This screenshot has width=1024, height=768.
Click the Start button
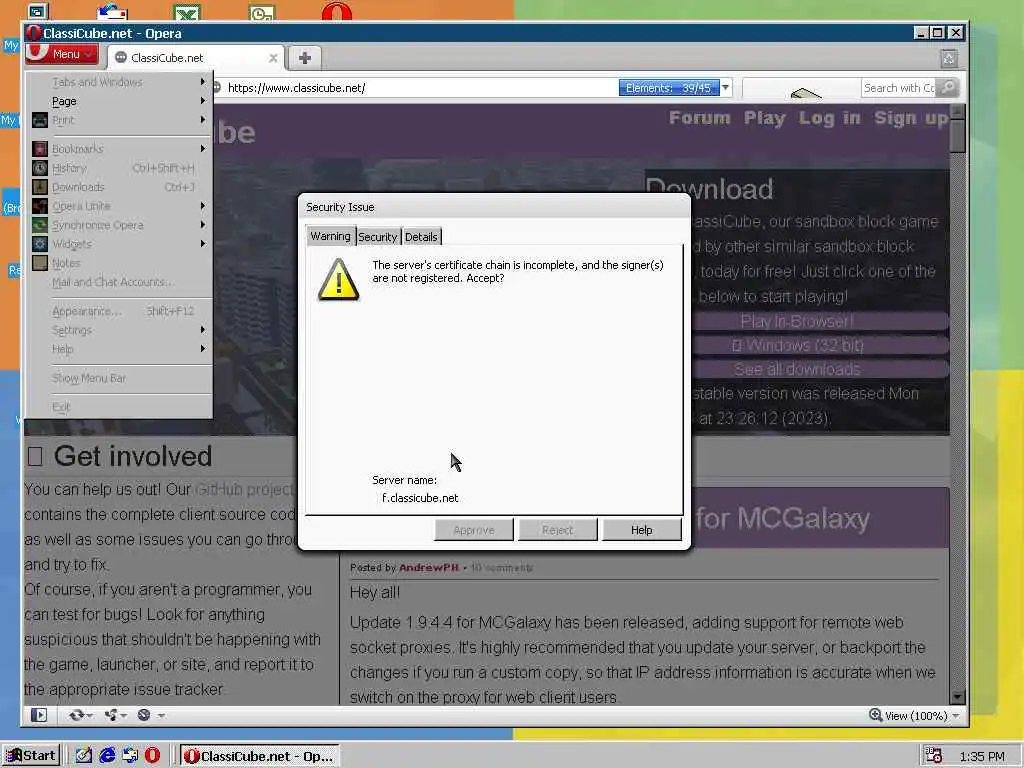point(31,756)
